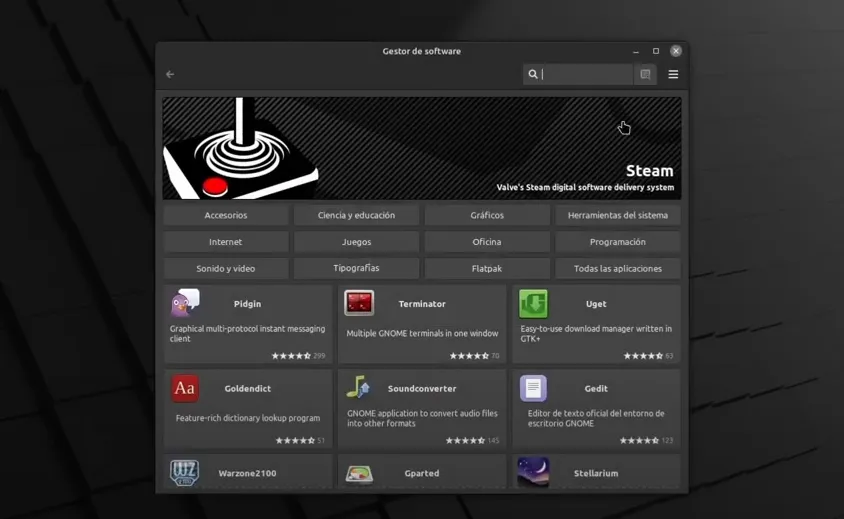Viewport: 844px width, 519px height.
Task: Click the back arrow in the toolbar
Action: click(170, 74)
